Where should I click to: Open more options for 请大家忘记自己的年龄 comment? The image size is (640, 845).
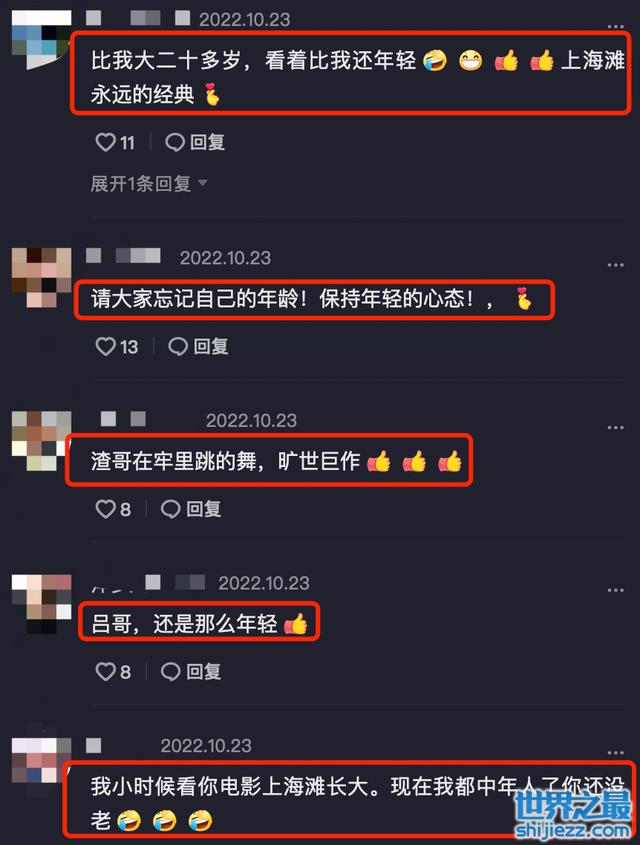[615, 265]
